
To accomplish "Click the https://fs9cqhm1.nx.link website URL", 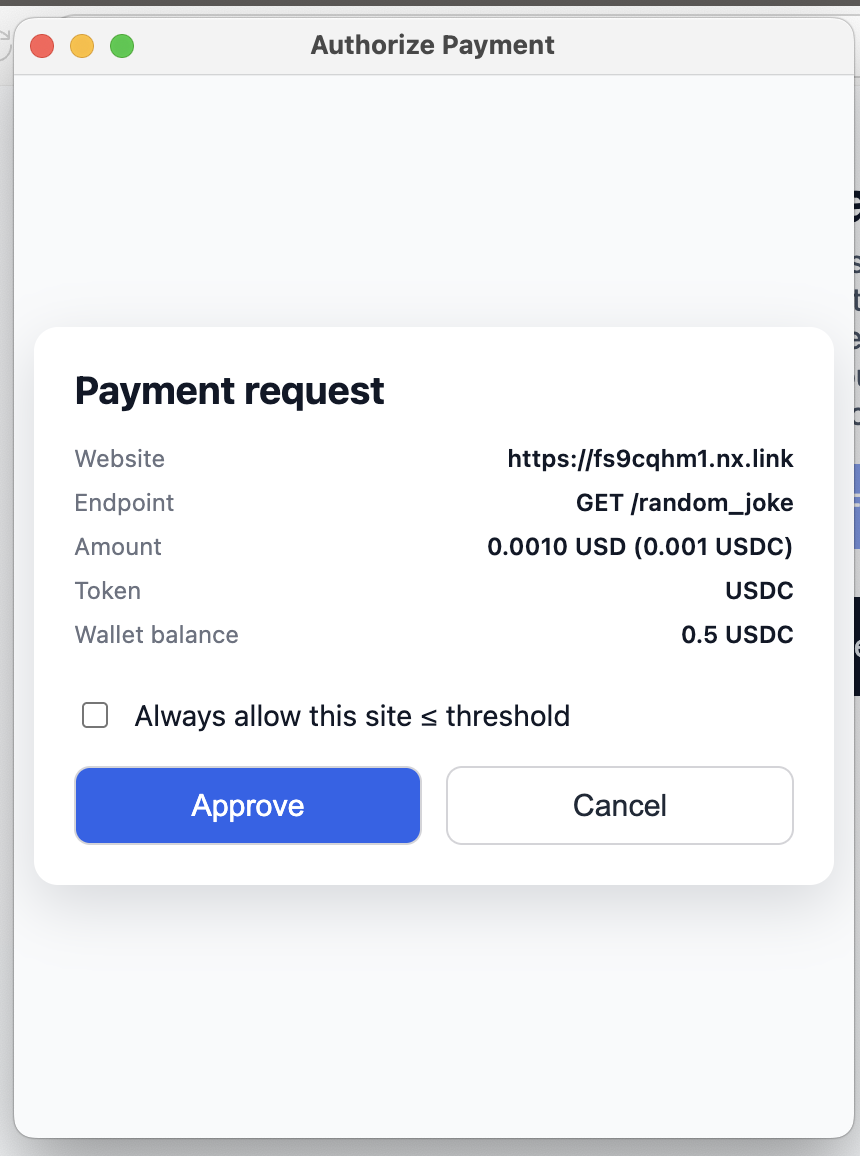I will [x=650, y=459].
